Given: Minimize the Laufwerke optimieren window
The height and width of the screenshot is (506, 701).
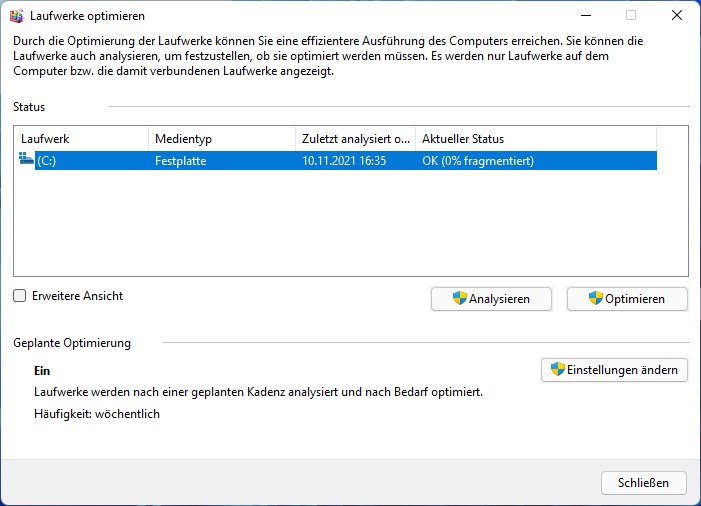Looking at the screenshot, I should pos(585,15).
